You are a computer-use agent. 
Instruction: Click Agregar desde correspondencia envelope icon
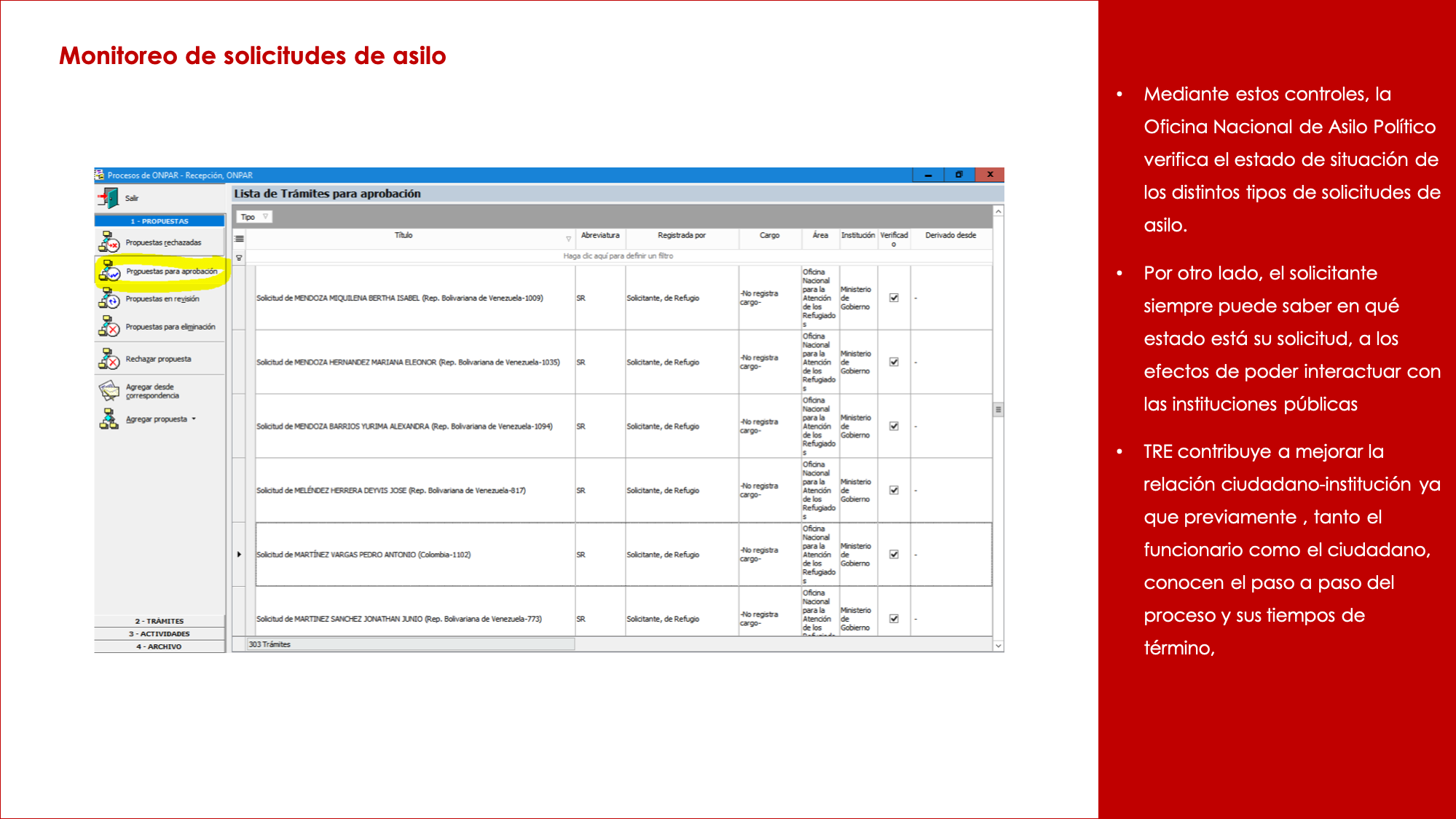coord(109,391)
